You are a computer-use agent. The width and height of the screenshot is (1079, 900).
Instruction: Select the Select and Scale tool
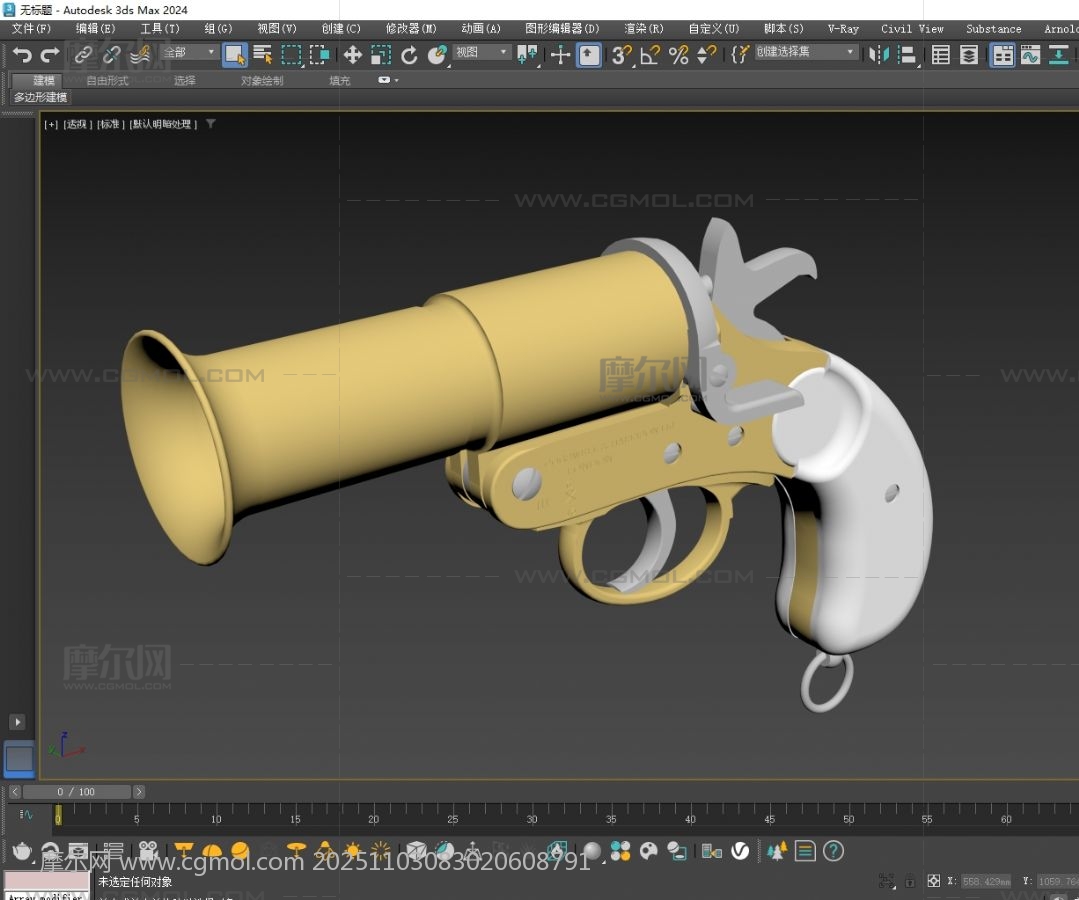(x=381, y=55)
